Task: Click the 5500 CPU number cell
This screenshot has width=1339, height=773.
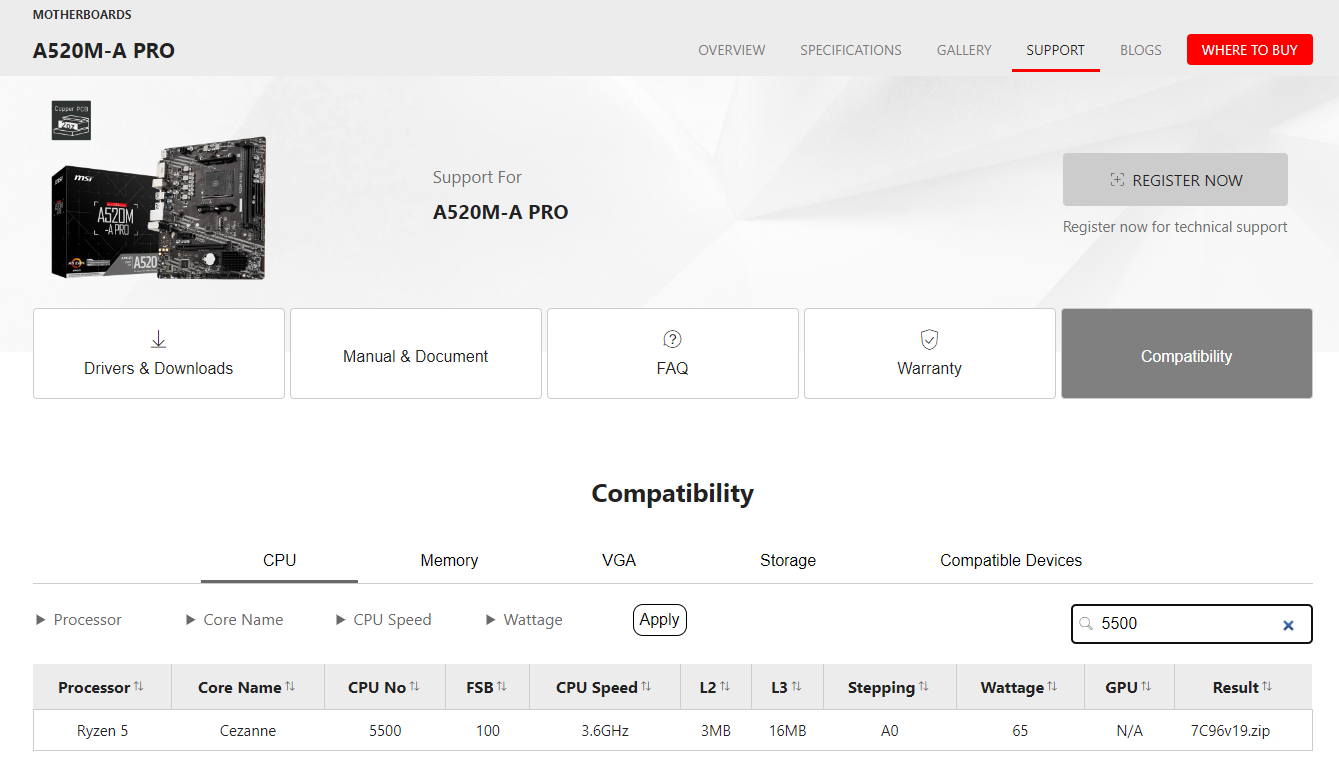Action: [385, 731]
